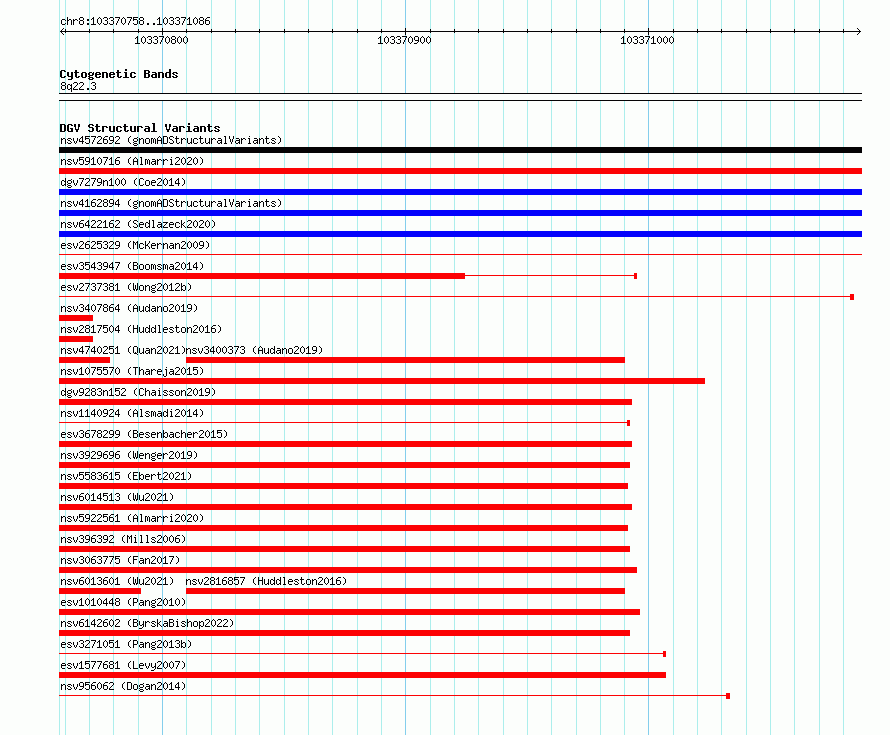The image size is (890, 735).
Task: Select the black nsv4572692 variant bar
Action: [x=460, y=150]
